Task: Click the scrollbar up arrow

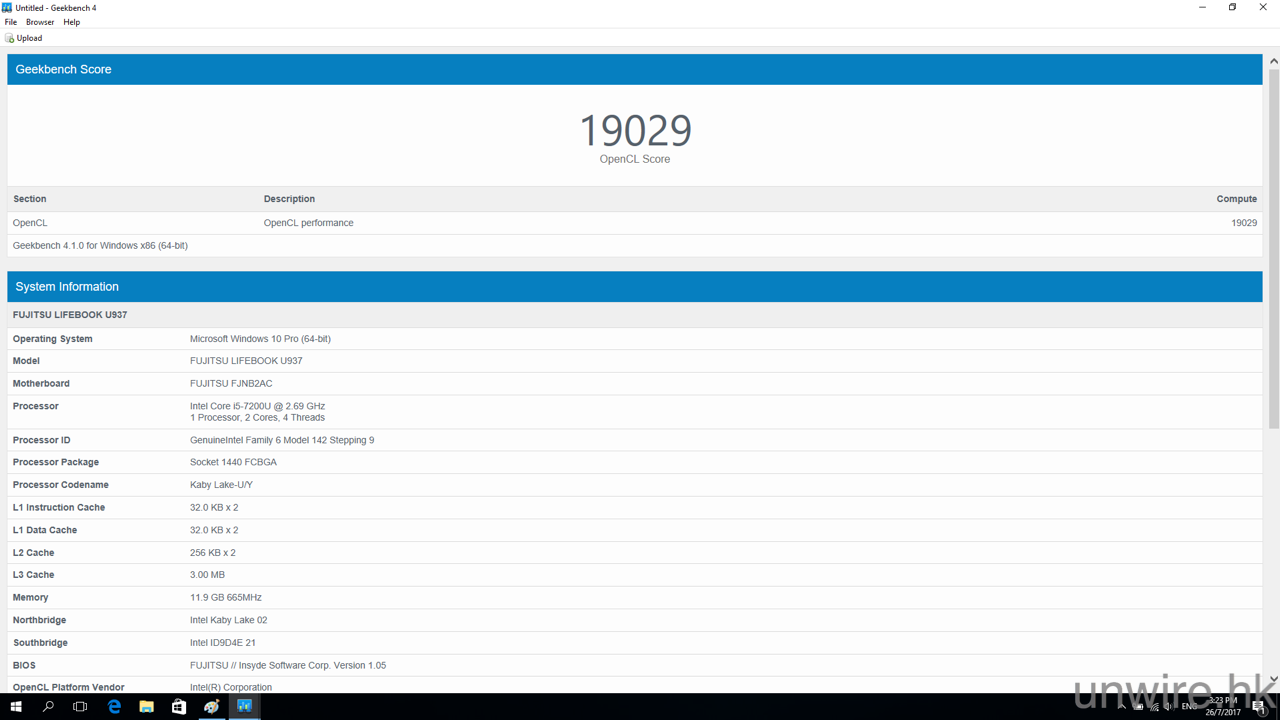Action: point(1273,61)
